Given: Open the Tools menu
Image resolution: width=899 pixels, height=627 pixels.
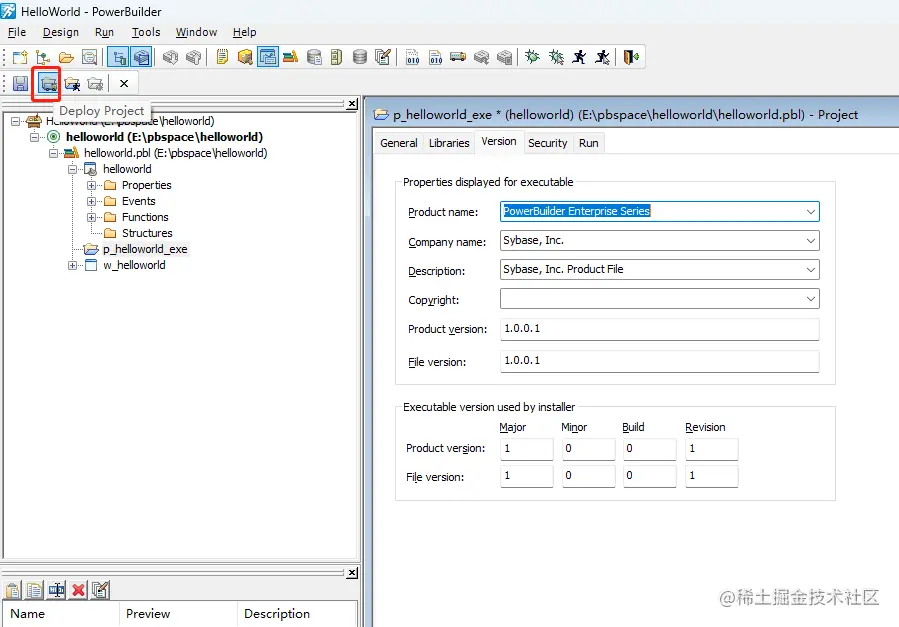Looking at the screenshot, I should pos(146,32).
